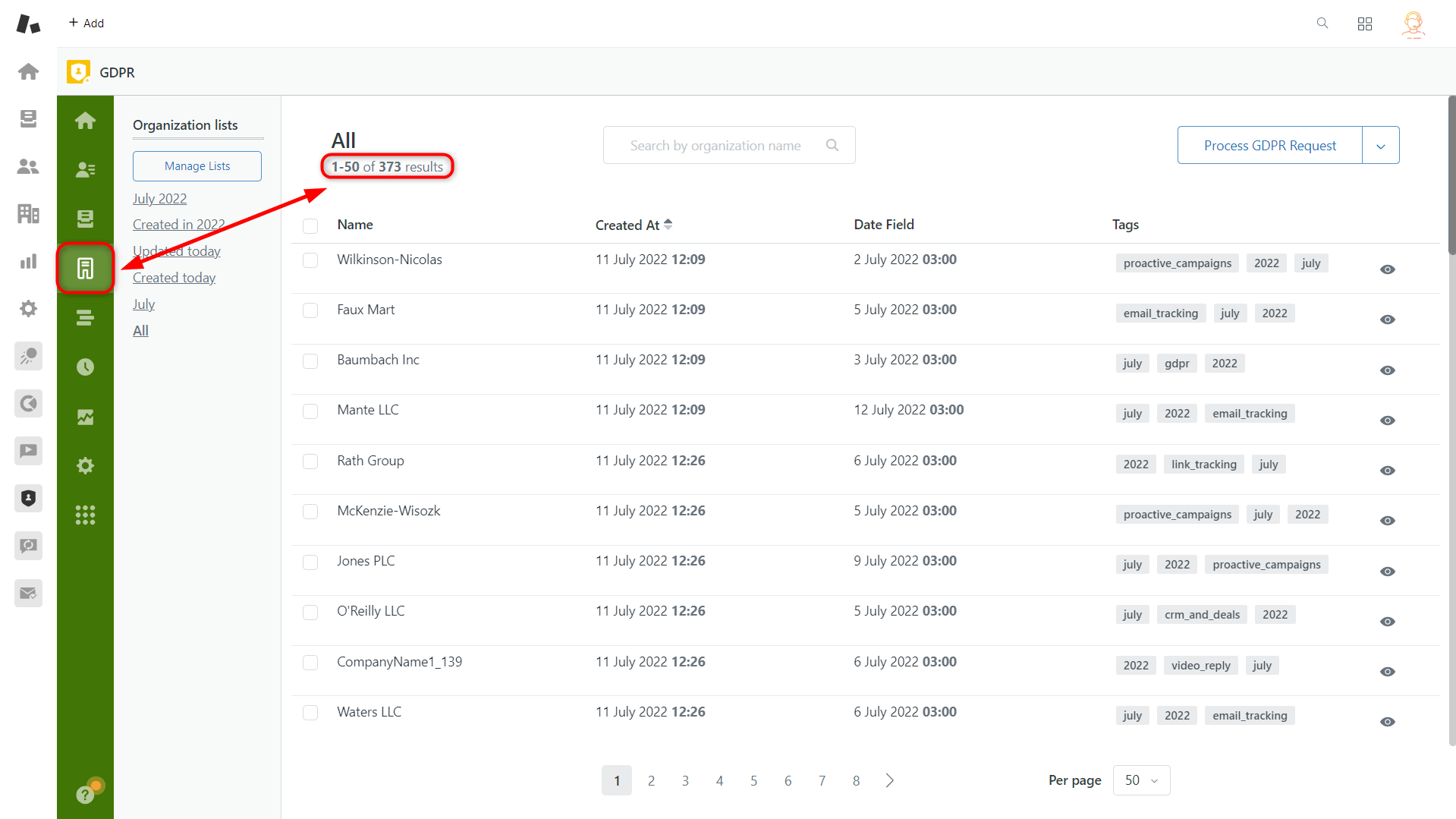Click the link_tracking tag on Rath Group
Image resolution: width=1456 pixels, height=819 pixels.
[x=1203, y=465]
